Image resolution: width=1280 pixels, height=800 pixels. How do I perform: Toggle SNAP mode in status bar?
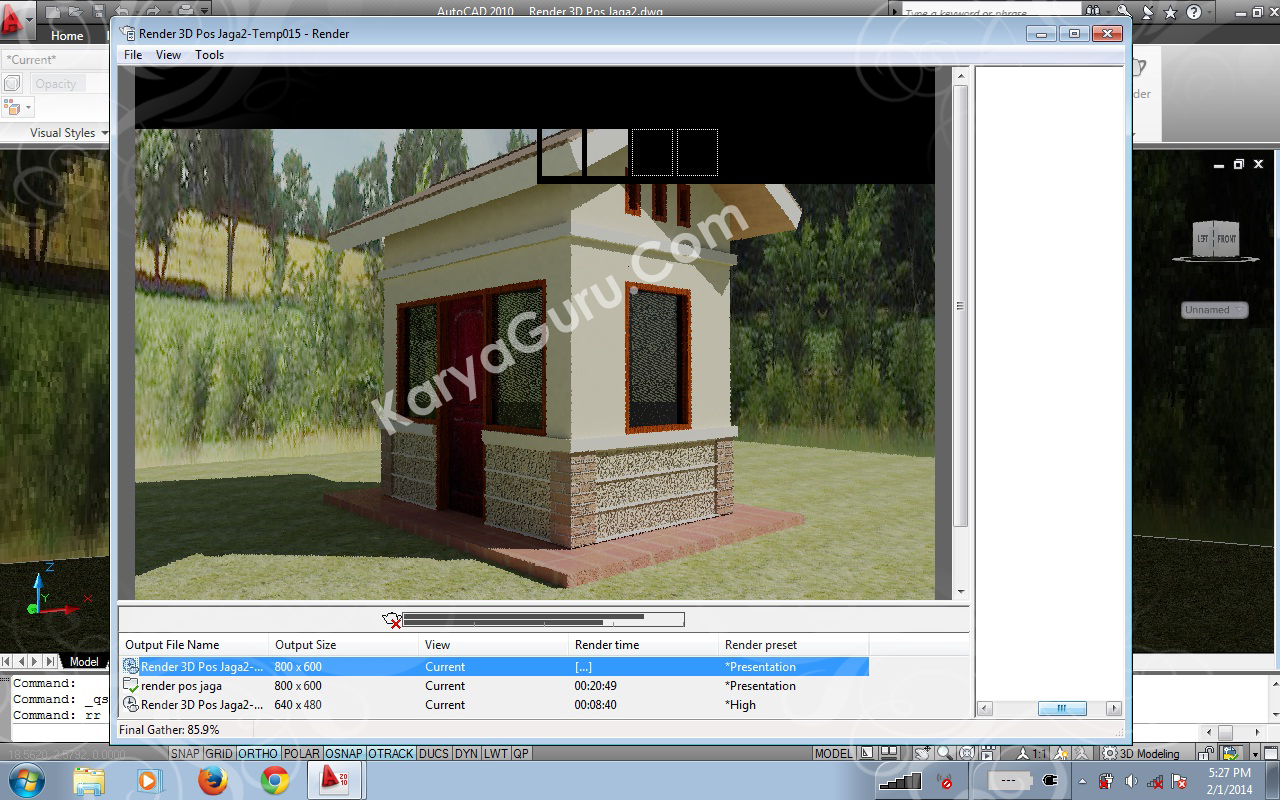tap(185, 754)
